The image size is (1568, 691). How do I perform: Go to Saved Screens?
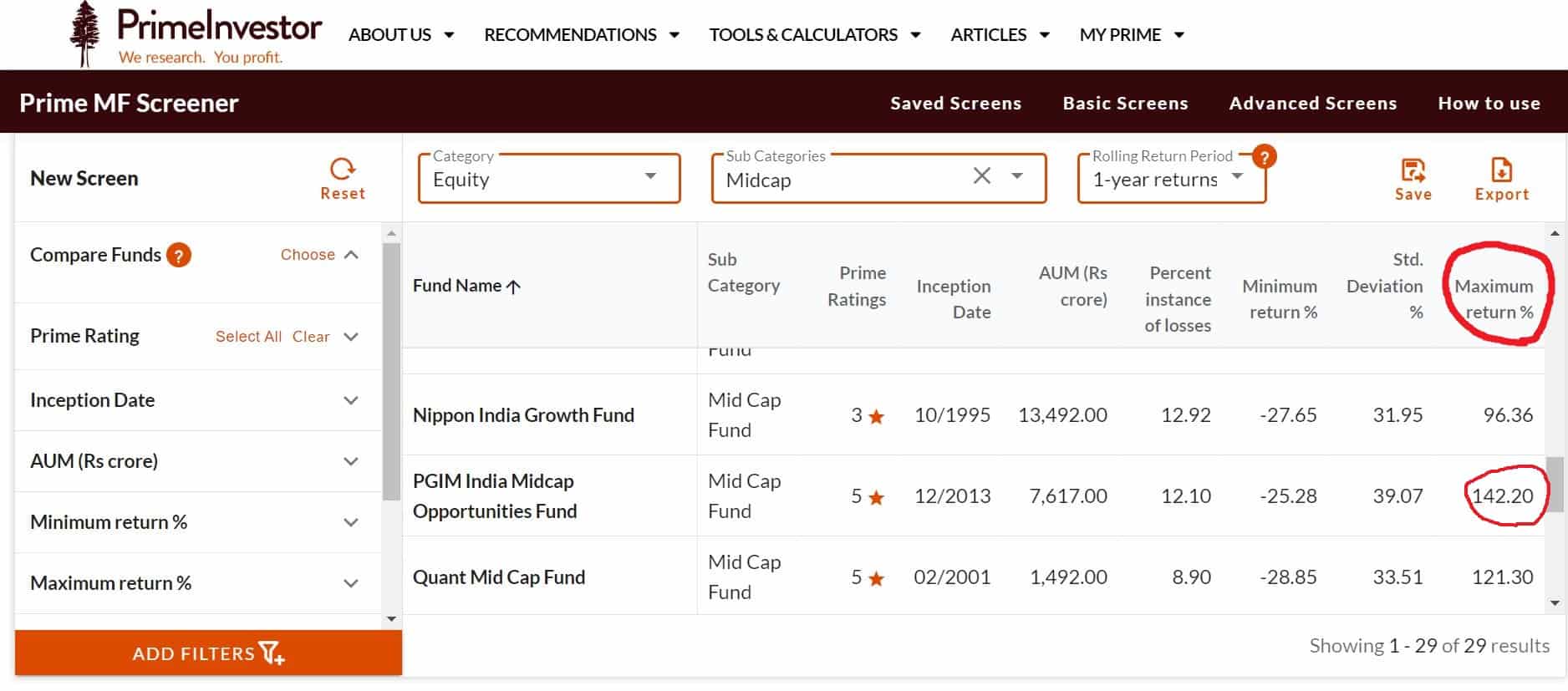[x=955, y=104]
